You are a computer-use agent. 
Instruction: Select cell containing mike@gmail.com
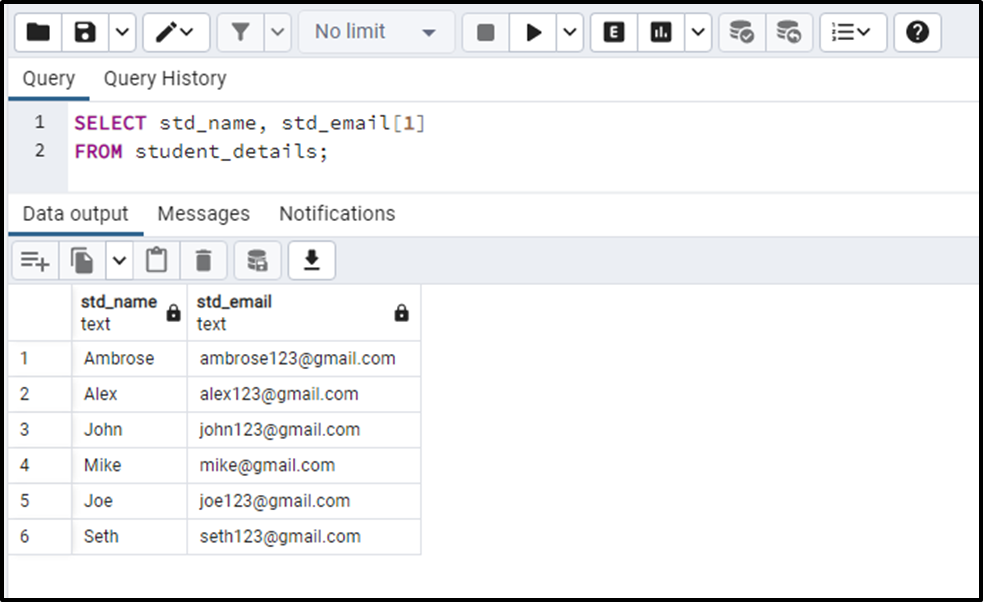tap(304, 465)
